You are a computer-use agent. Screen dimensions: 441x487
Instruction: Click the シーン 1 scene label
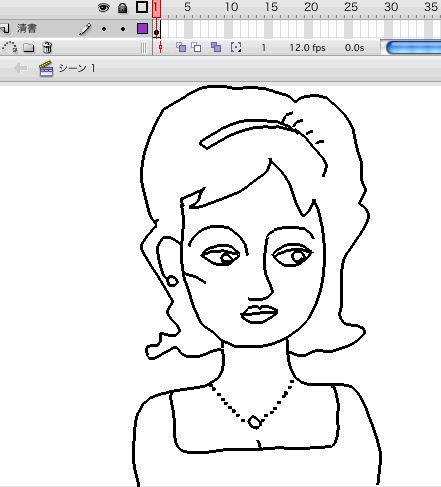[77, 68]
